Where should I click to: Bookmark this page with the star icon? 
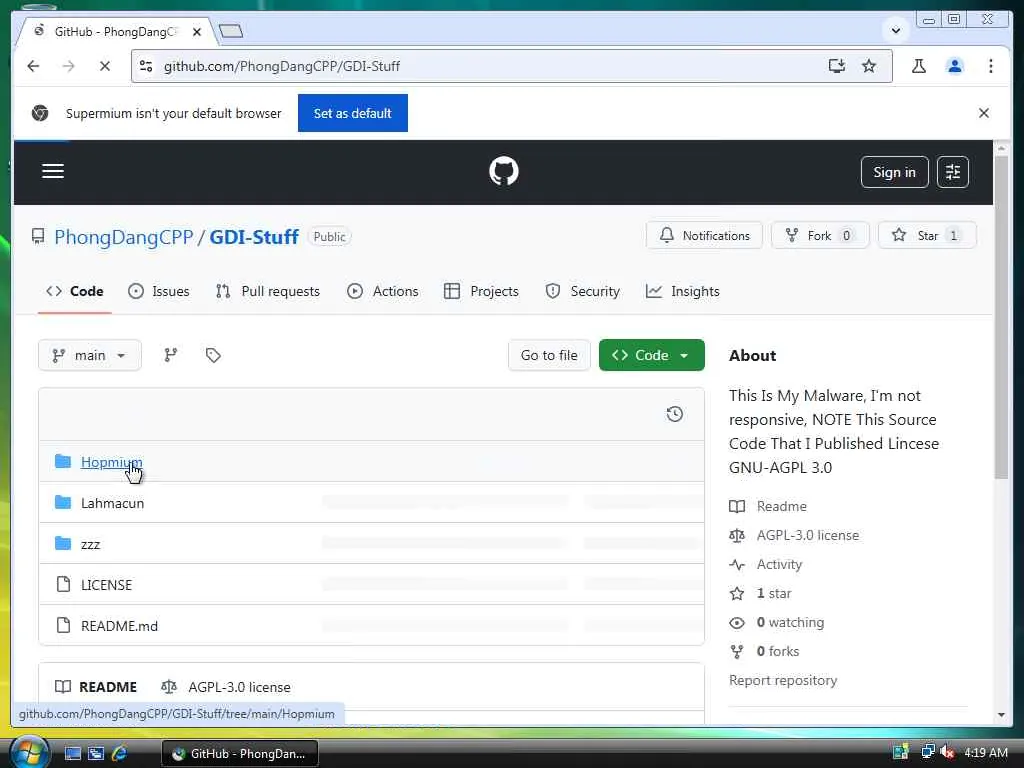click(869, 66)
